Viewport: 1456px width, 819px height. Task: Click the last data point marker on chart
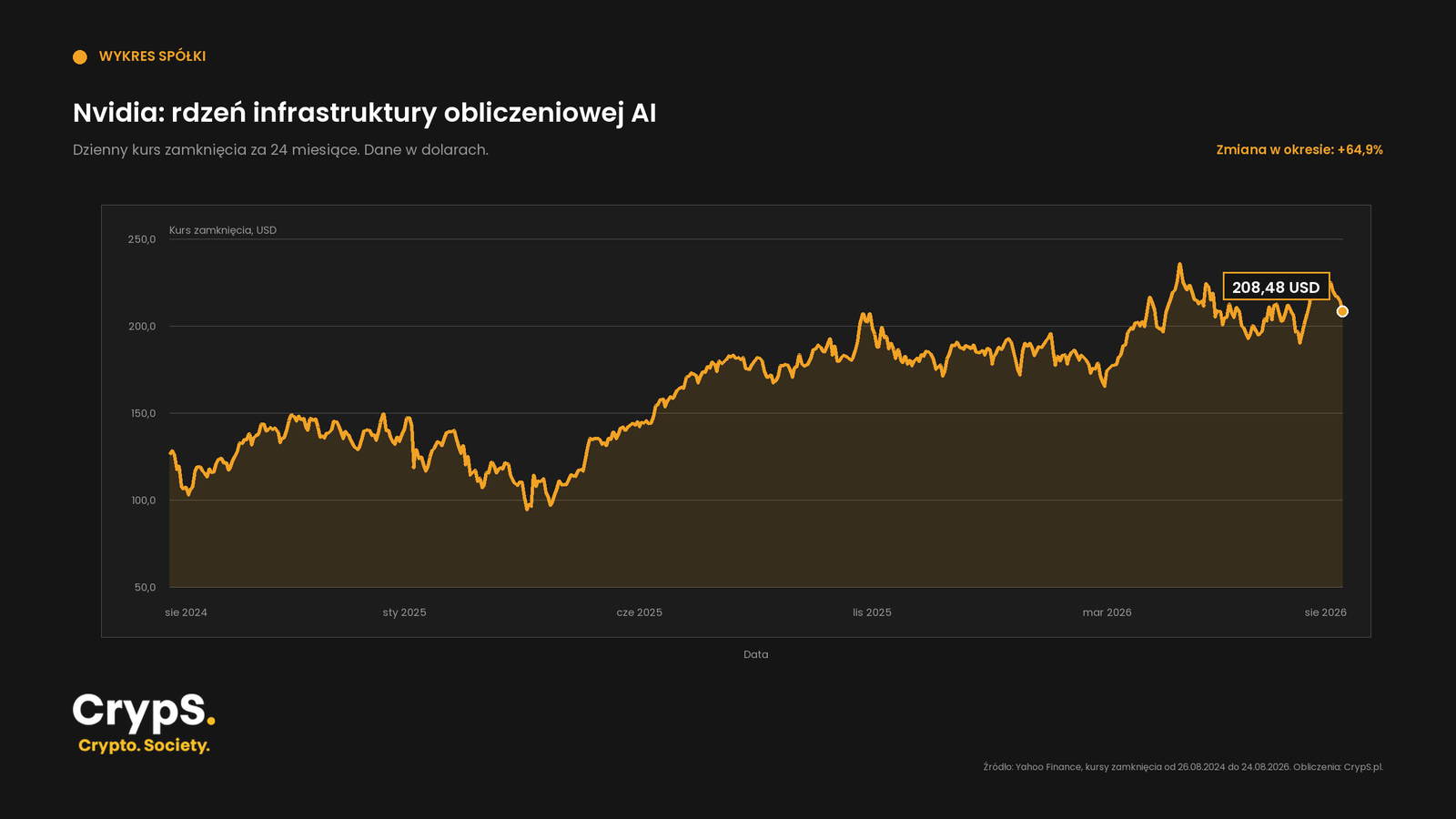[x=1342, y=312]
